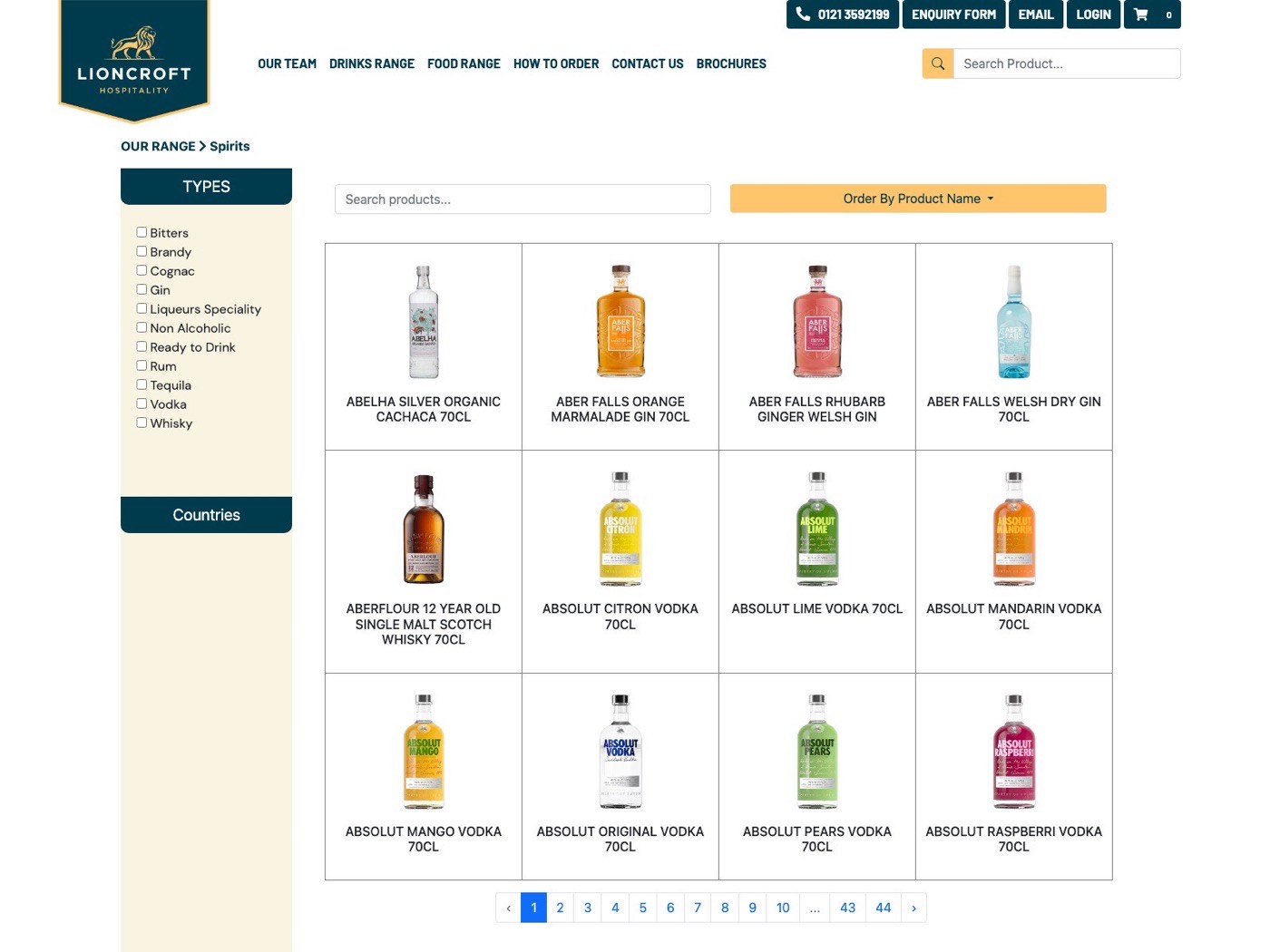Tick the Liqueurs Speciality checkbox
This screenshot has width=1270, height=952.
click(142, 308)
